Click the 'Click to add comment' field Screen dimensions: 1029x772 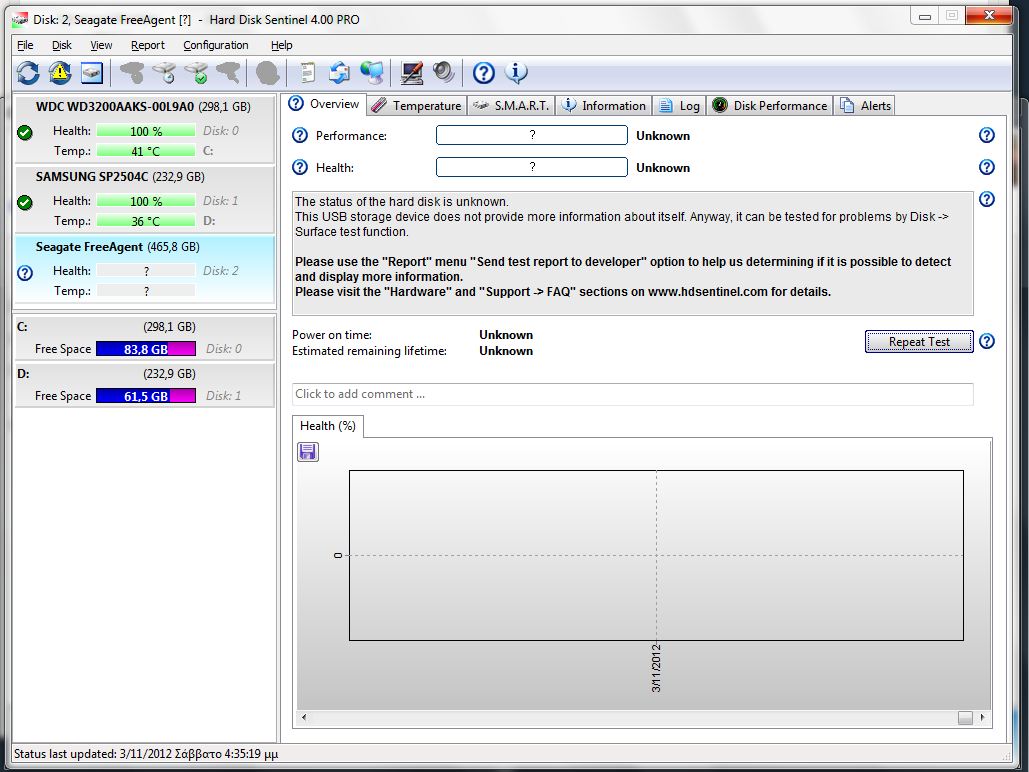[x=633, y=394]
